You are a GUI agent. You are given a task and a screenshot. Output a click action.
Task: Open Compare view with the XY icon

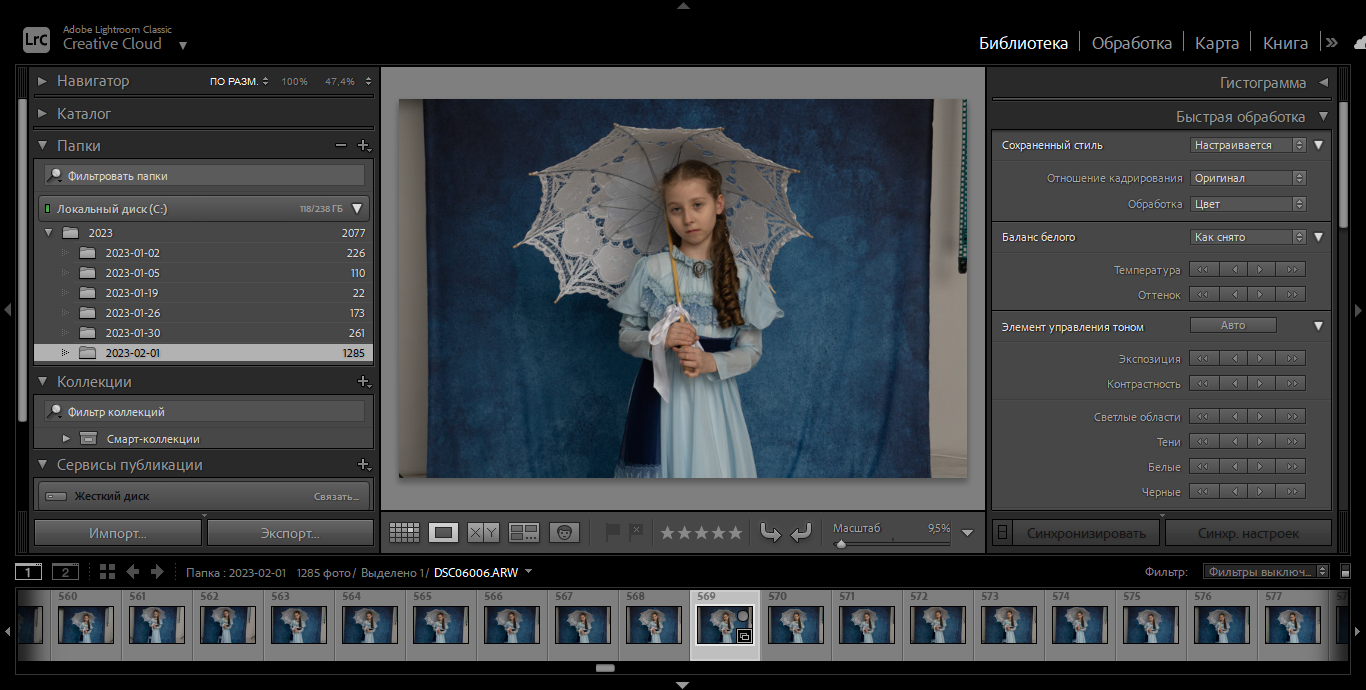point(483,533)
